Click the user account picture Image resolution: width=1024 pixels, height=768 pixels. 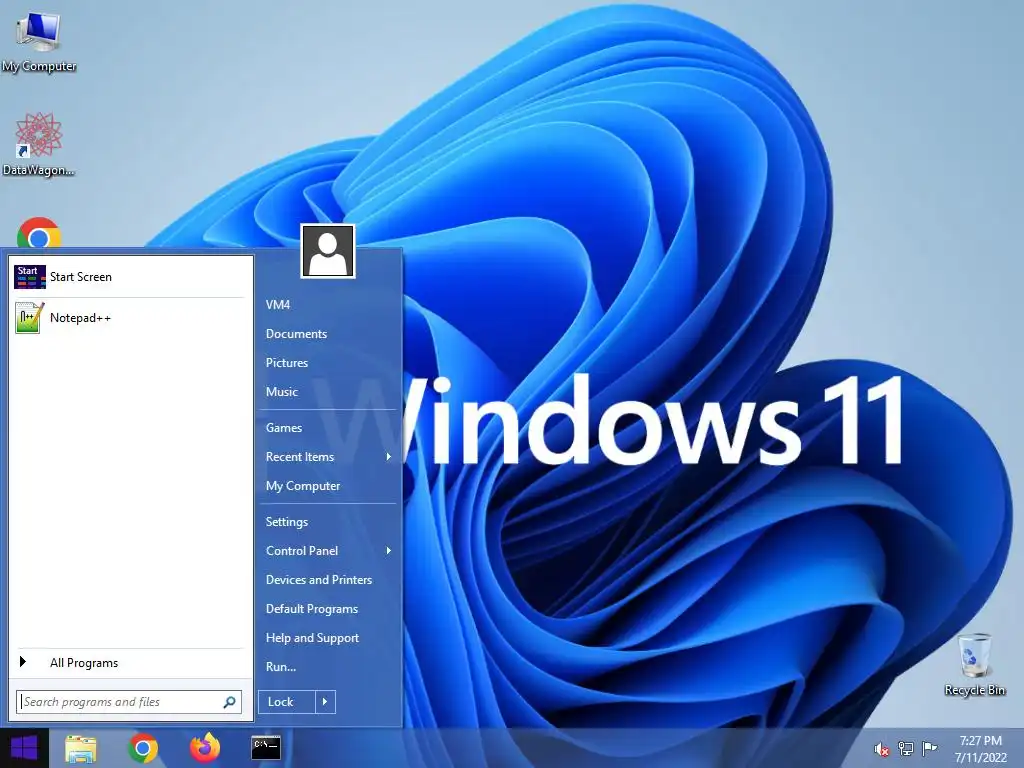tap(328, 251)
